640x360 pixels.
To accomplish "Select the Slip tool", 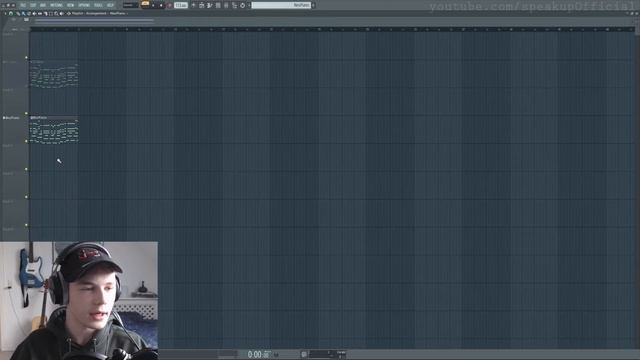I will tap(40, 13).
